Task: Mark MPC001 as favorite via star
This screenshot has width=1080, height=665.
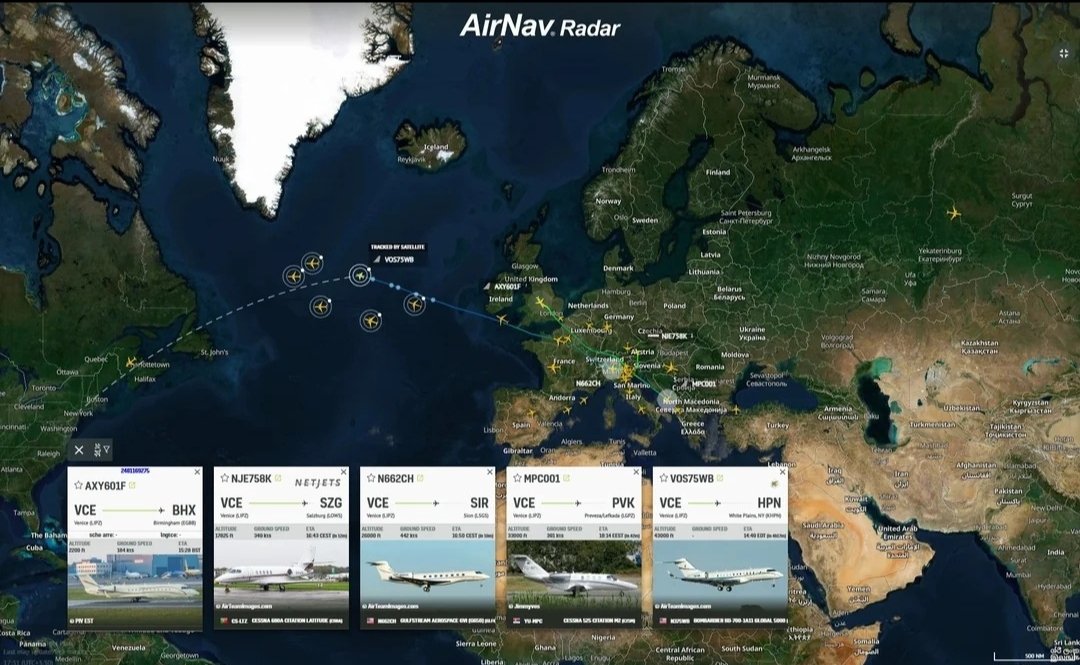Action: tap(517, 478)
